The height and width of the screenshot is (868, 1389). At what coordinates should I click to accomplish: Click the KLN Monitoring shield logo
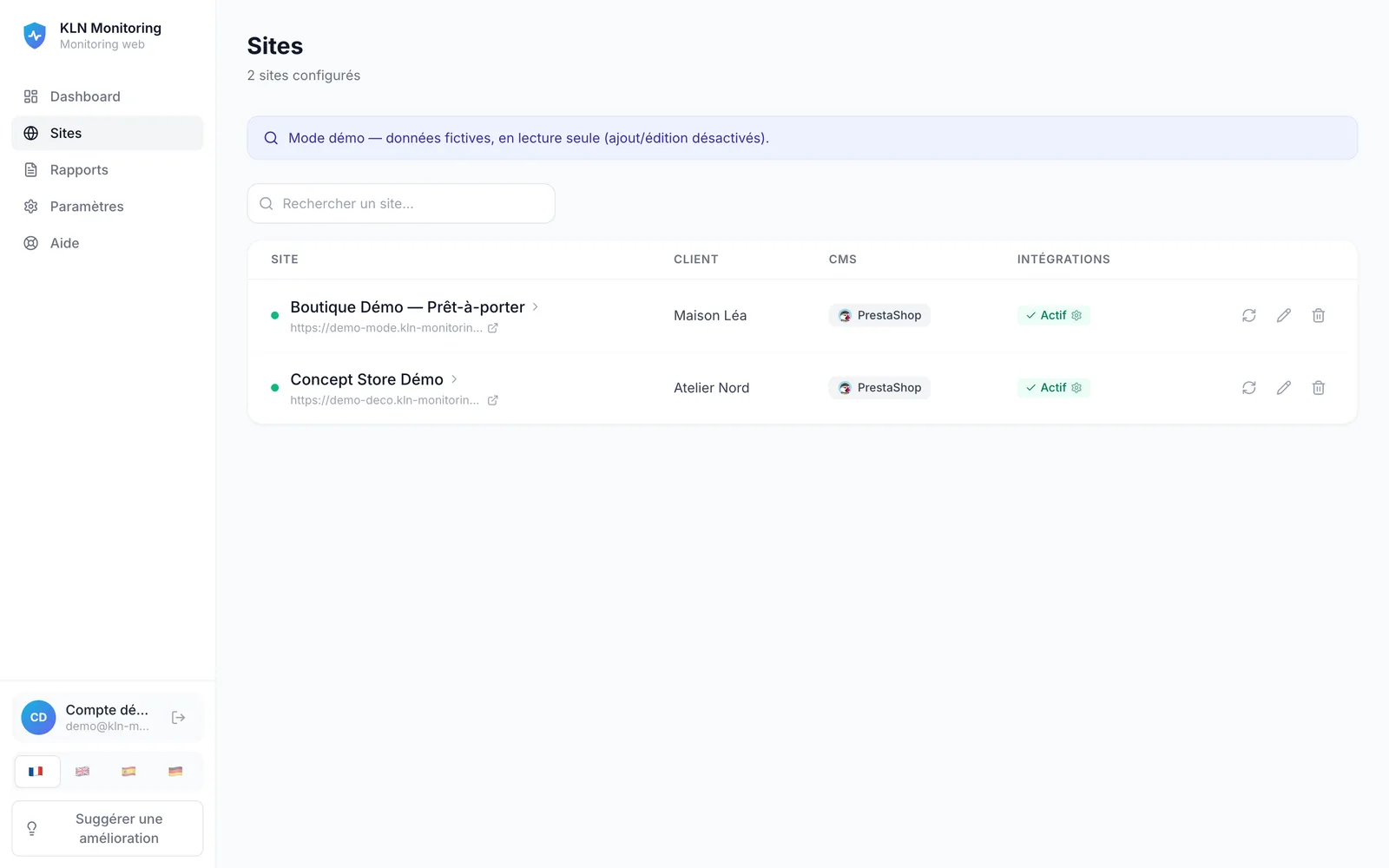(35, 36)
